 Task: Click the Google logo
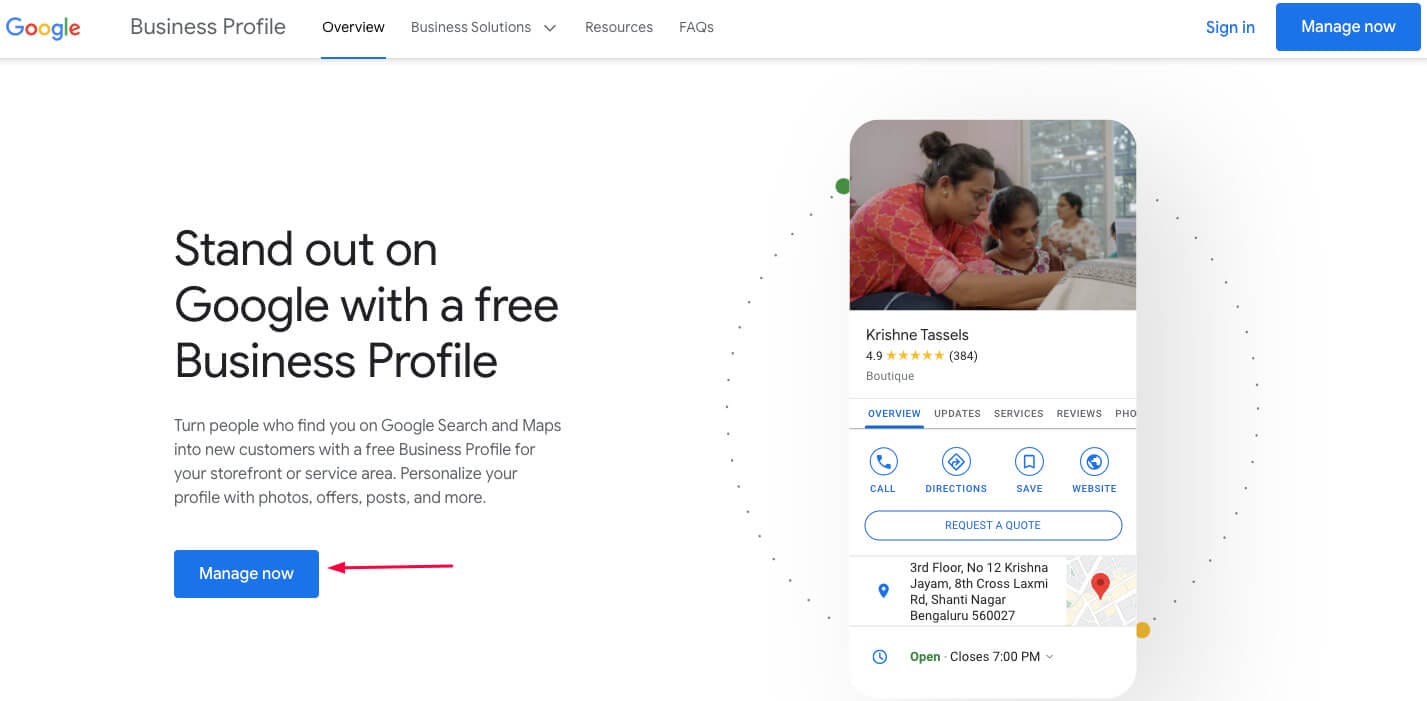(43, 28)
